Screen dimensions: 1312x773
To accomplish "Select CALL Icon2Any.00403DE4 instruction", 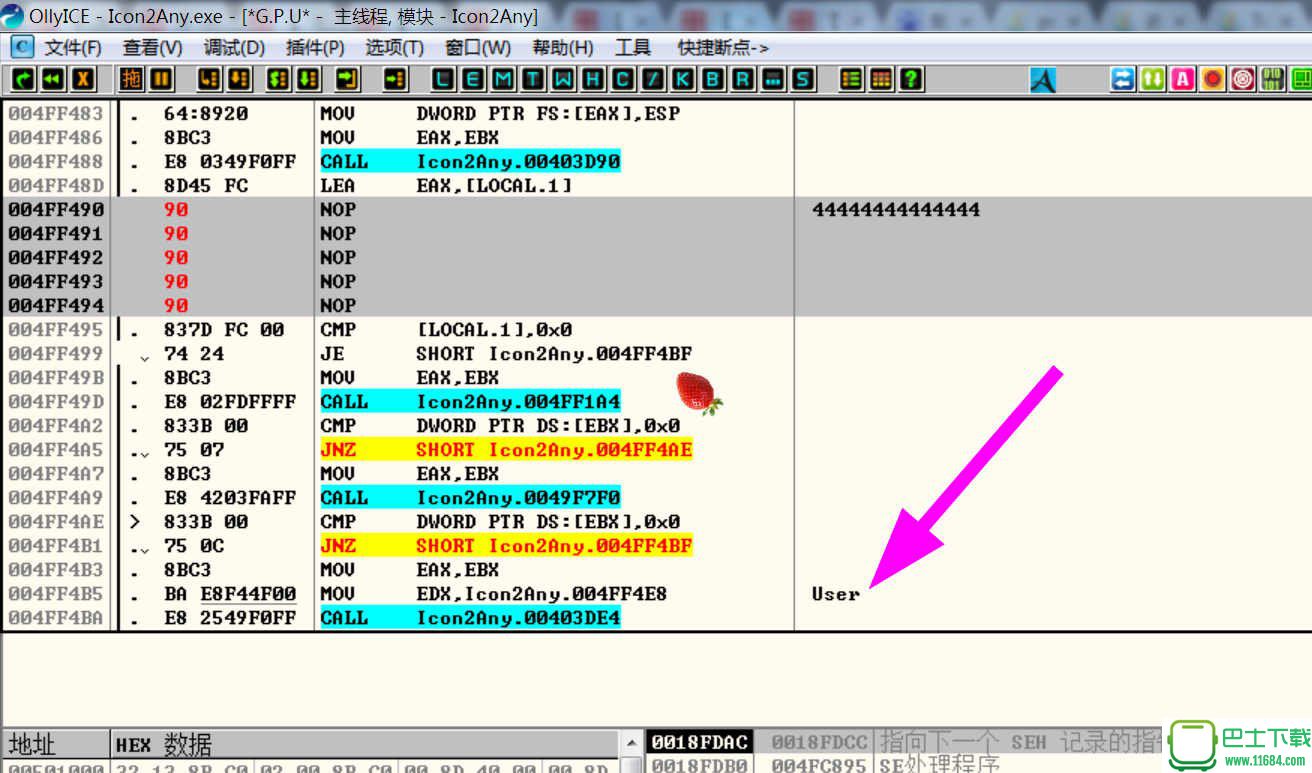I will [x=470, y=617].
